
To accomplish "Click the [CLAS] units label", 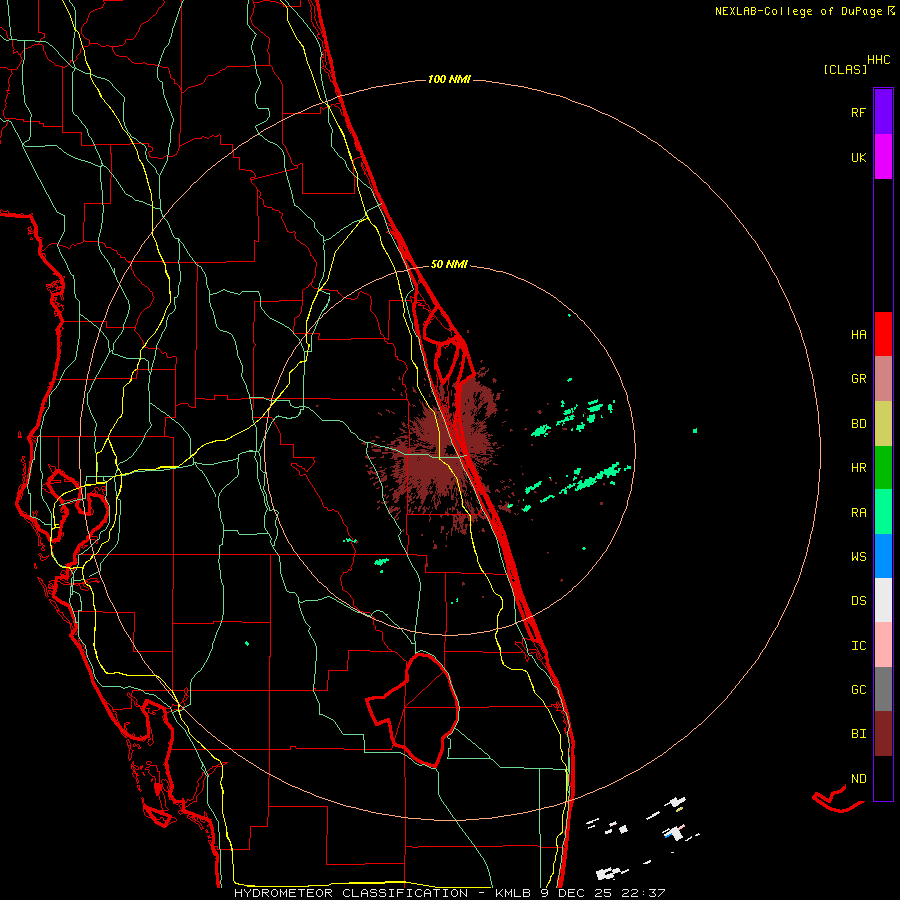I will click(845, 69).
